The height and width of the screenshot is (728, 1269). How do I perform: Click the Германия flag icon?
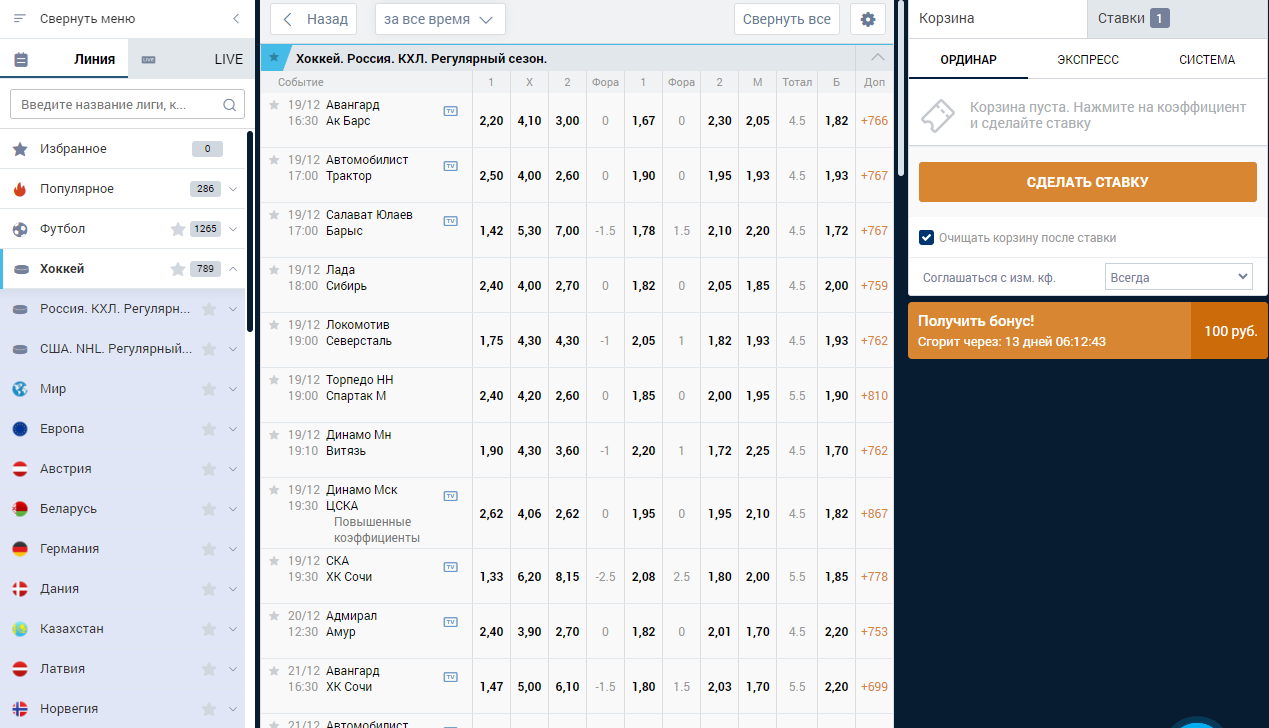click(20, 549)
